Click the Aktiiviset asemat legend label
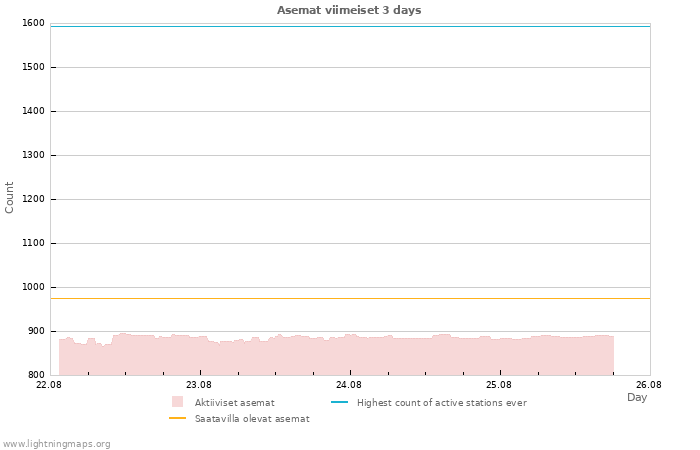This screenshot has width=700, height=450. click(234, 403)
